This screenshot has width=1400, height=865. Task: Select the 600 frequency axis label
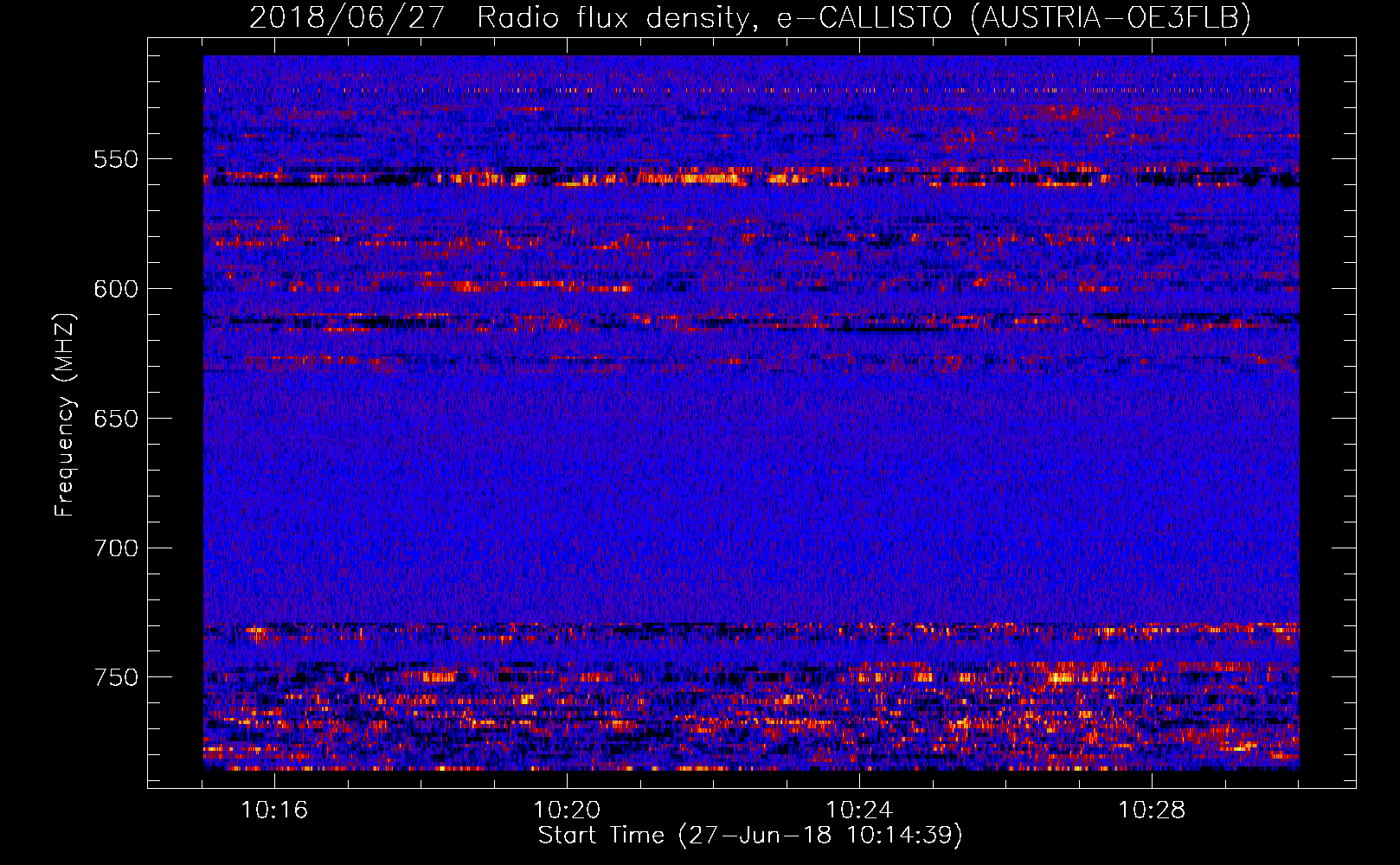[x=116, y=289]
